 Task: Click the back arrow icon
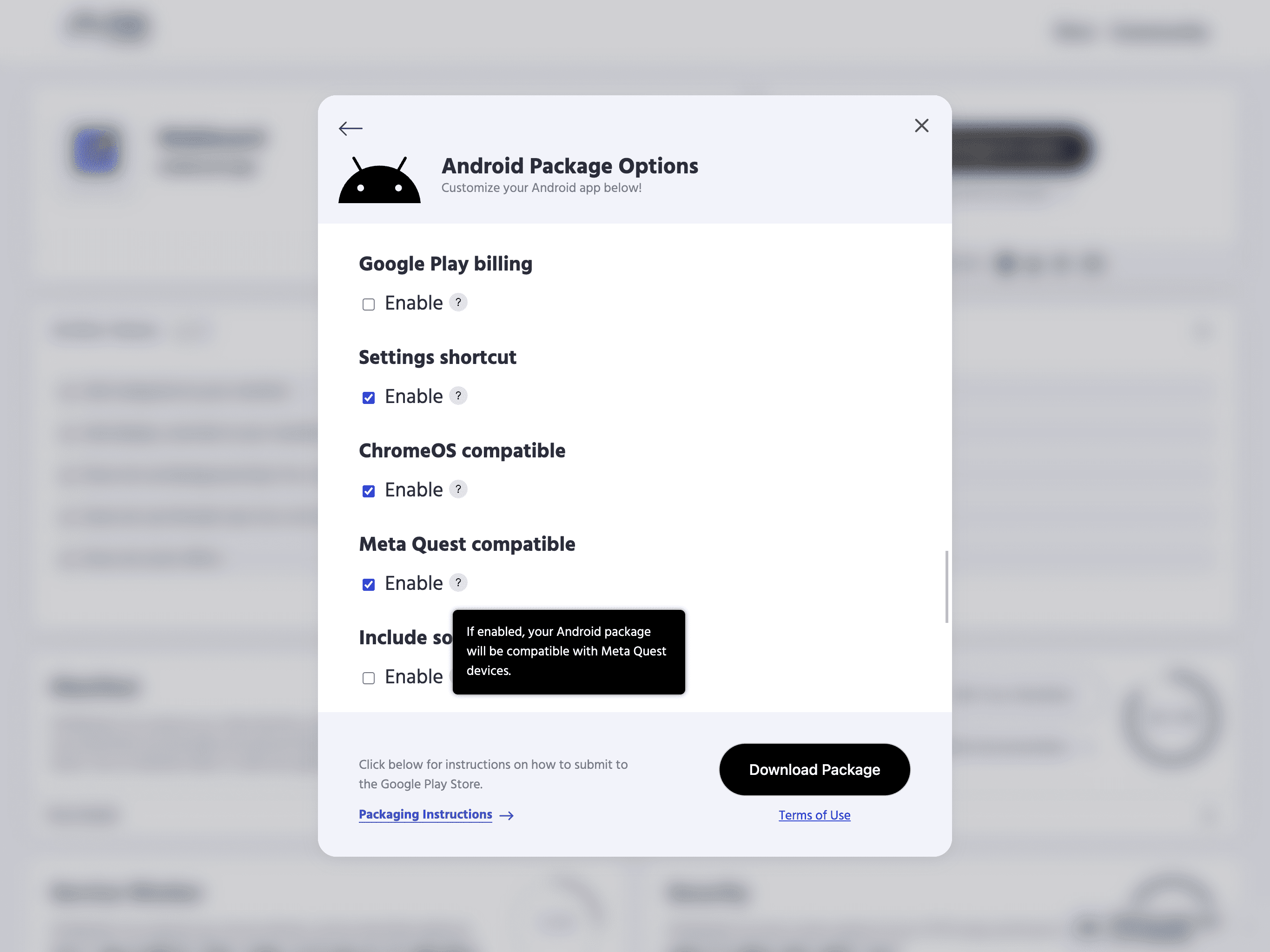click(351, 126)
